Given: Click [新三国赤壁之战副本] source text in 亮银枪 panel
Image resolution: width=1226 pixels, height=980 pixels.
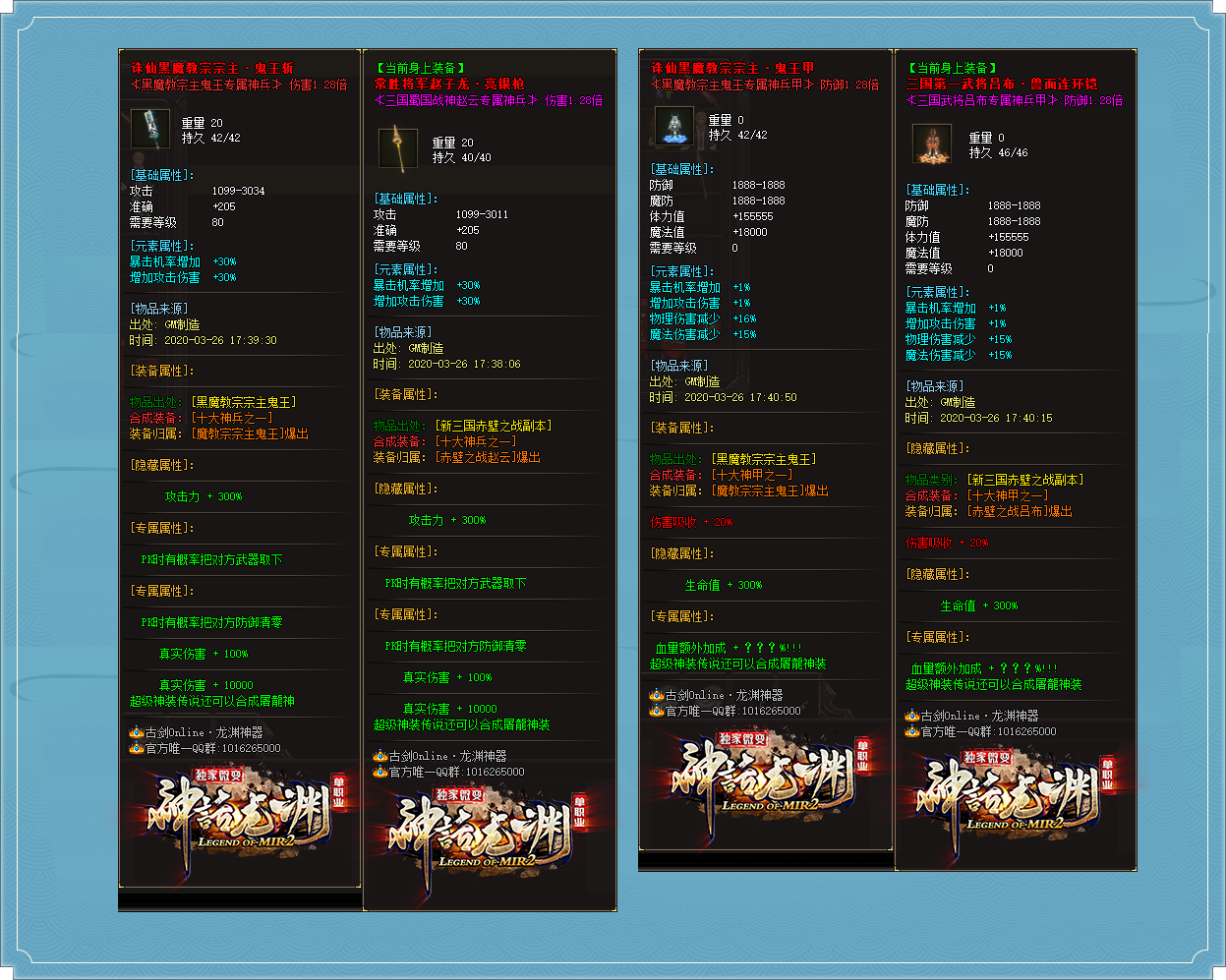Looking at the screenshot, I should [x=494, y=426].
